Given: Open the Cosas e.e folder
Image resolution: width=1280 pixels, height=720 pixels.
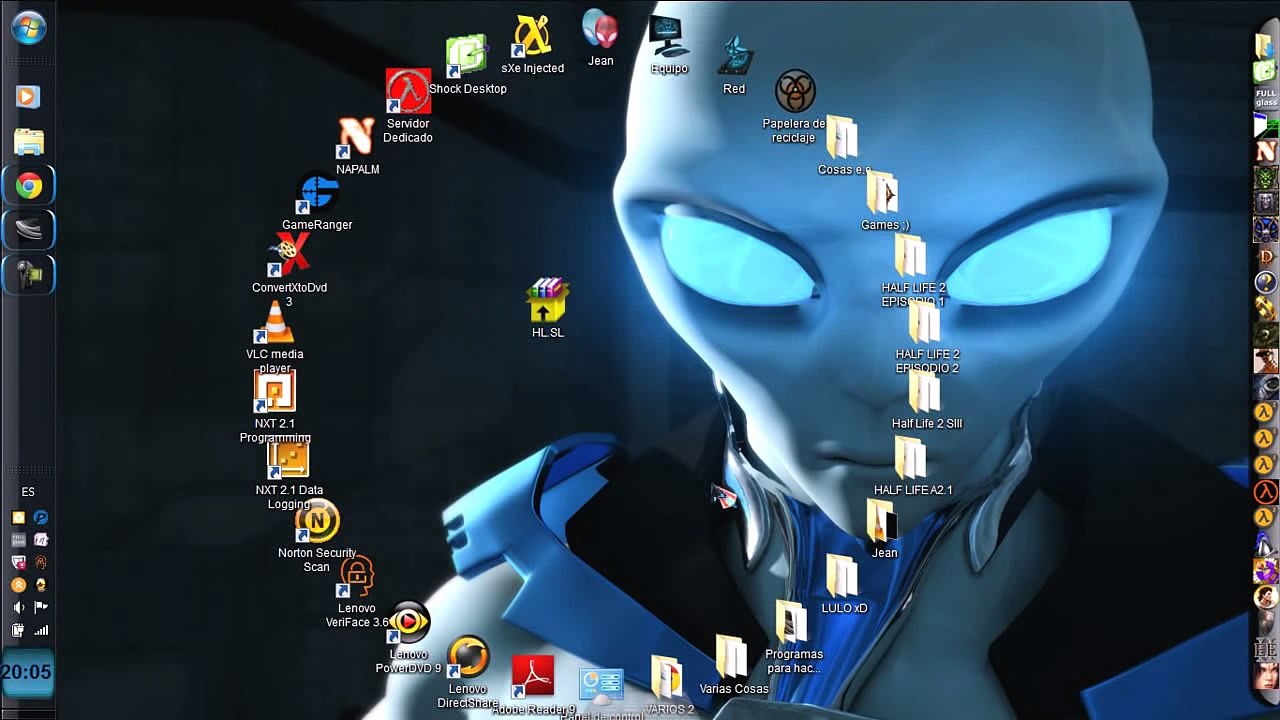Looking at the screenshot, I should (842, 138).
